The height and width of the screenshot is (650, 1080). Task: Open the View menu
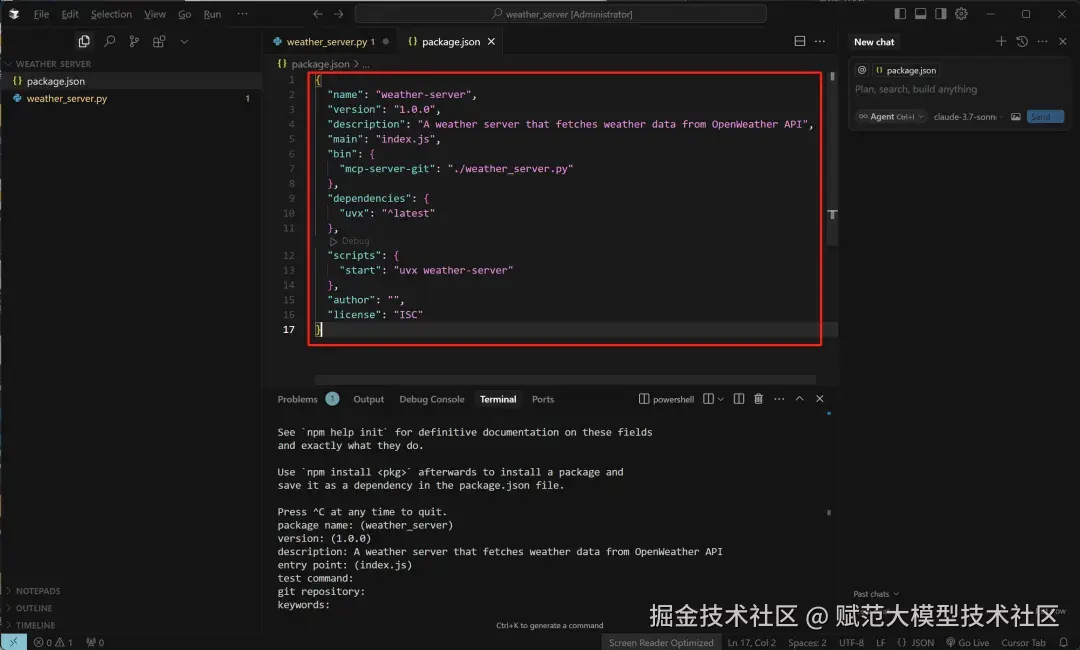(x=155, y=14)
